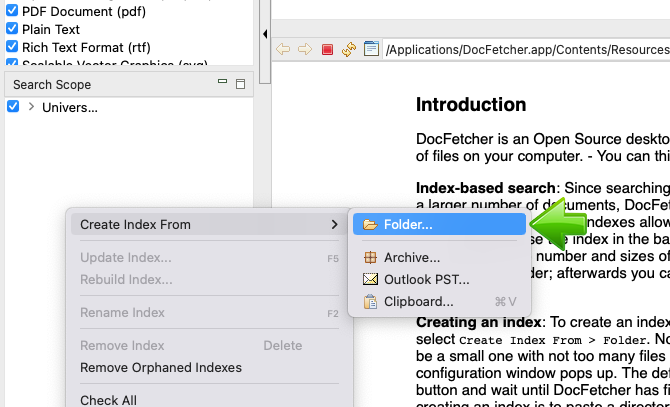Uncheck Rich Text Format (rtf) file type
The image size is (670, 407).
12,46
